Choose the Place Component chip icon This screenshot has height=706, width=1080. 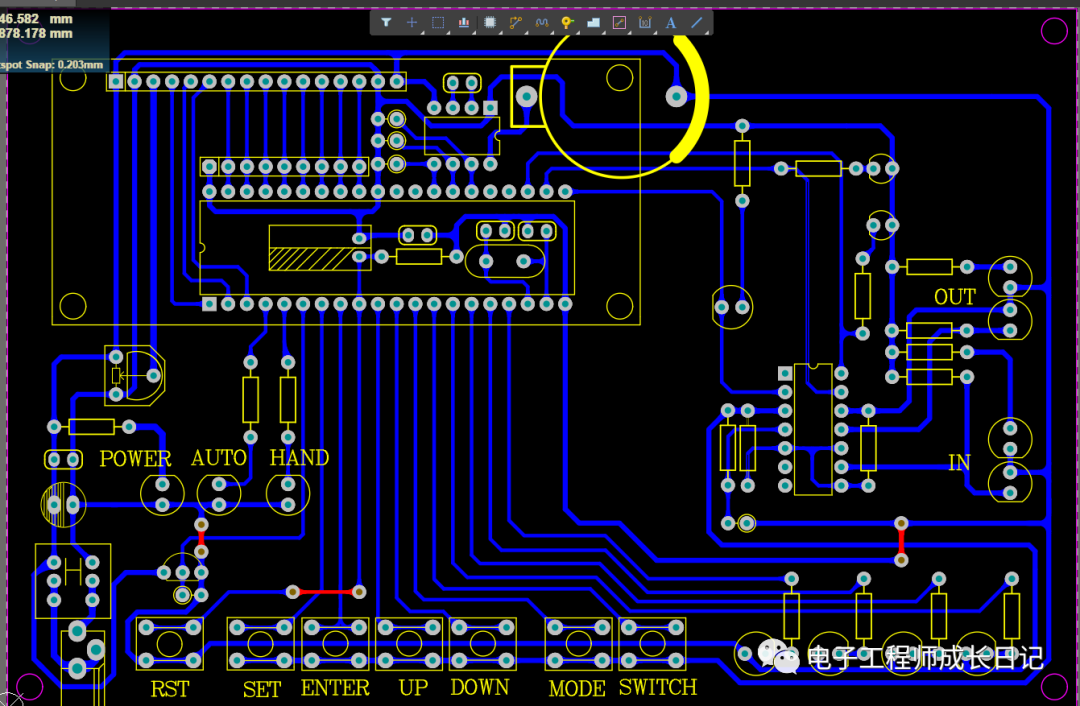click(x=490, y=23)
